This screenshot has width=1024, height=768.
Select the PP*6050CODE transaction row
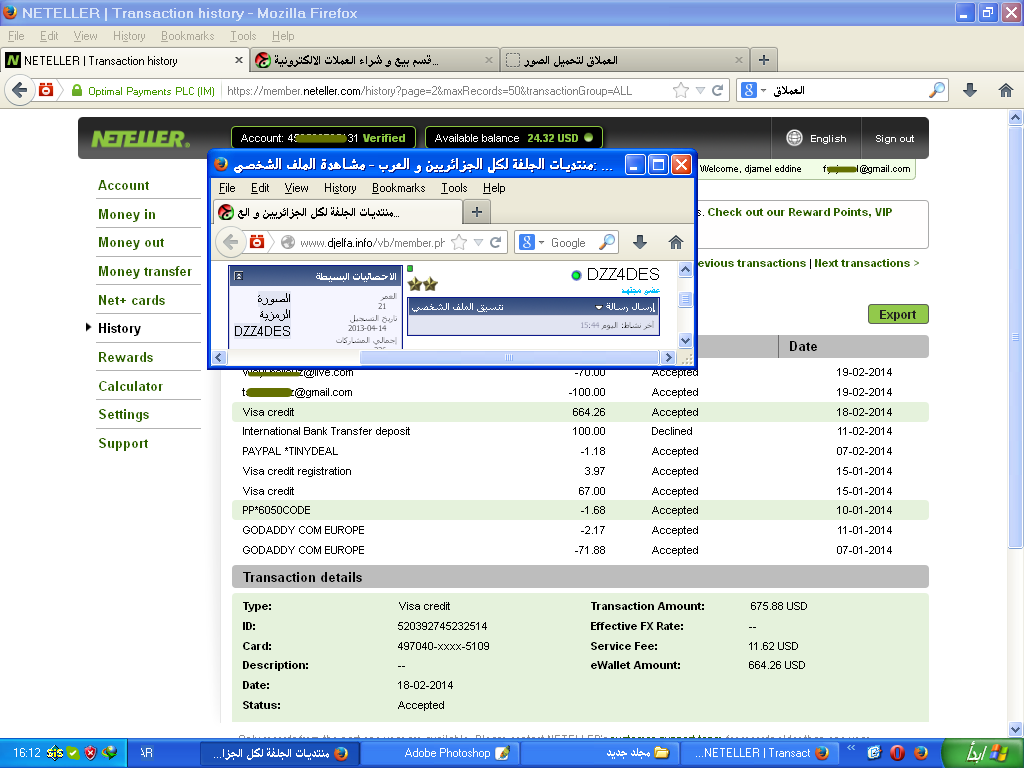pos(580,510)
